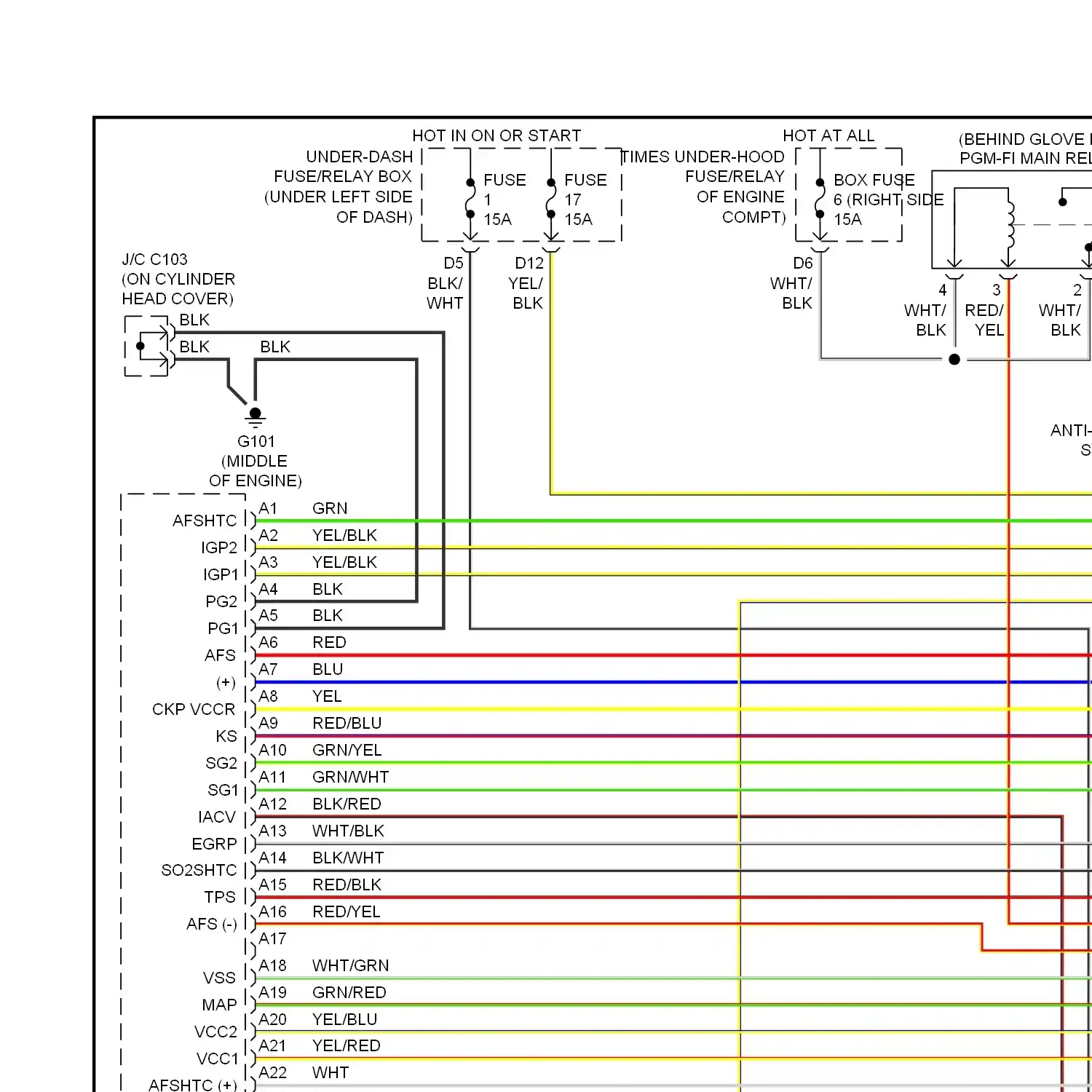Click the G101 ground symbol
The width and height of the screenshot is (1092, 1092).
tap(256, 417)
